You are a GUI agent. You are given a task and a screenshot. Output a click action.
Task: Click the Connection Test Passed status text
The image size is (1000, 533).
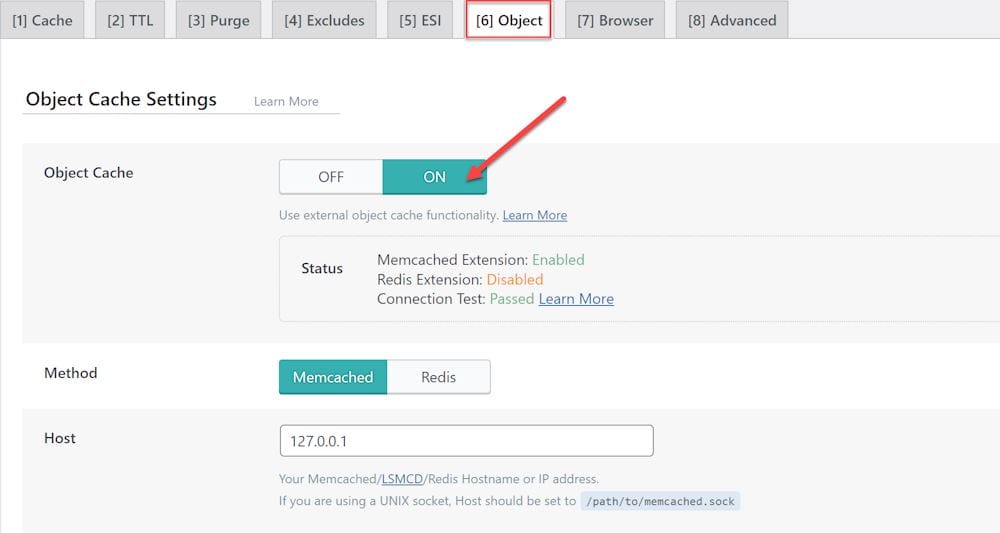pyautogui.click(x=455, y=299)
